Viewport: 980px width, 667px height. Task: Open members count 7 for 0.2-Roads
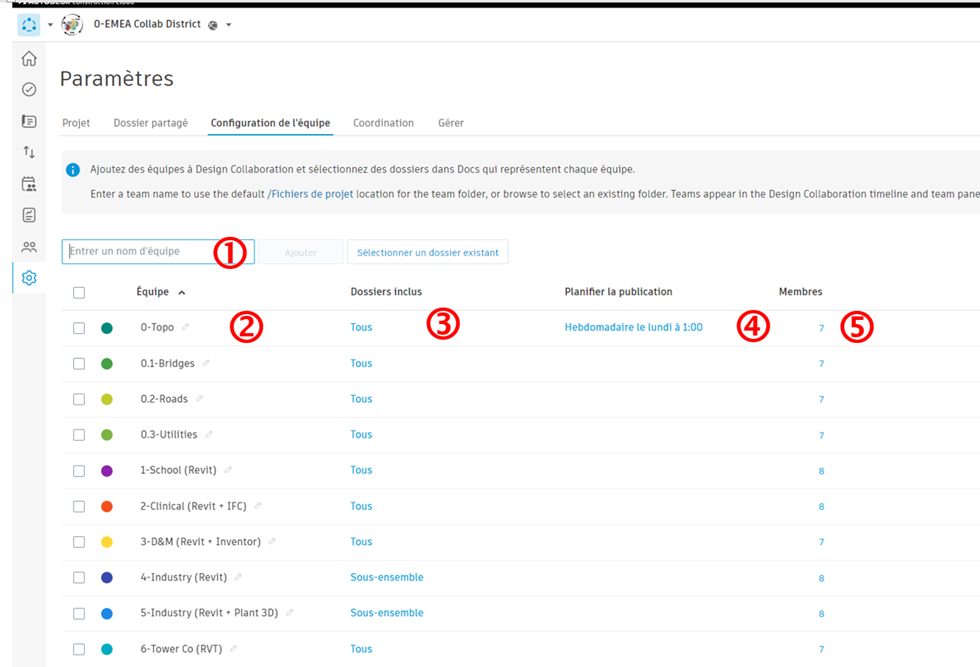point(821,399)
